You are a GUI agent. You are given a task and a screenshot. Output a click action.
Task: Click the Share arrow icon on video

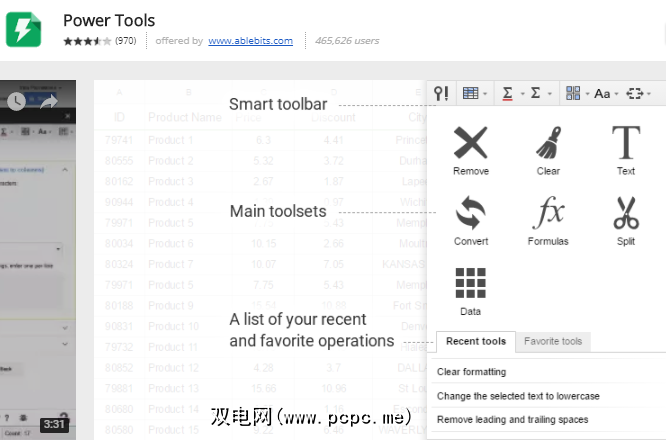click(48, 102)
